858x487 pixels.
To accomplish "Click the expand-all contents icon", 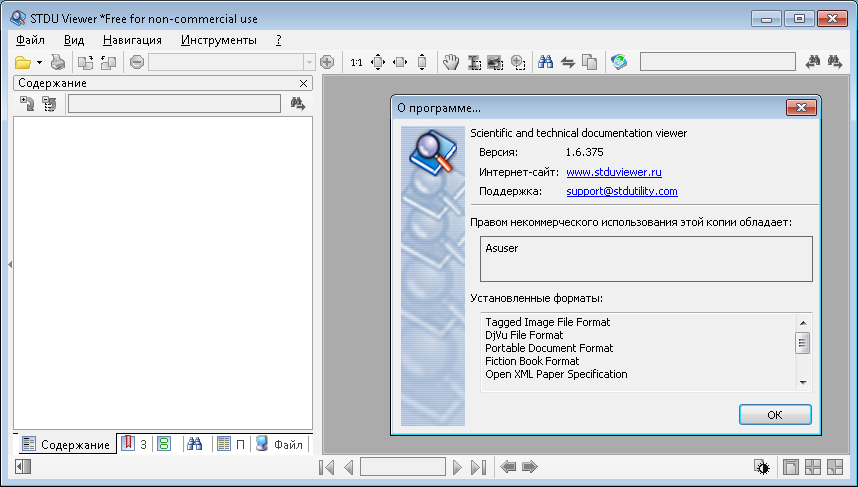I will 27,103.
